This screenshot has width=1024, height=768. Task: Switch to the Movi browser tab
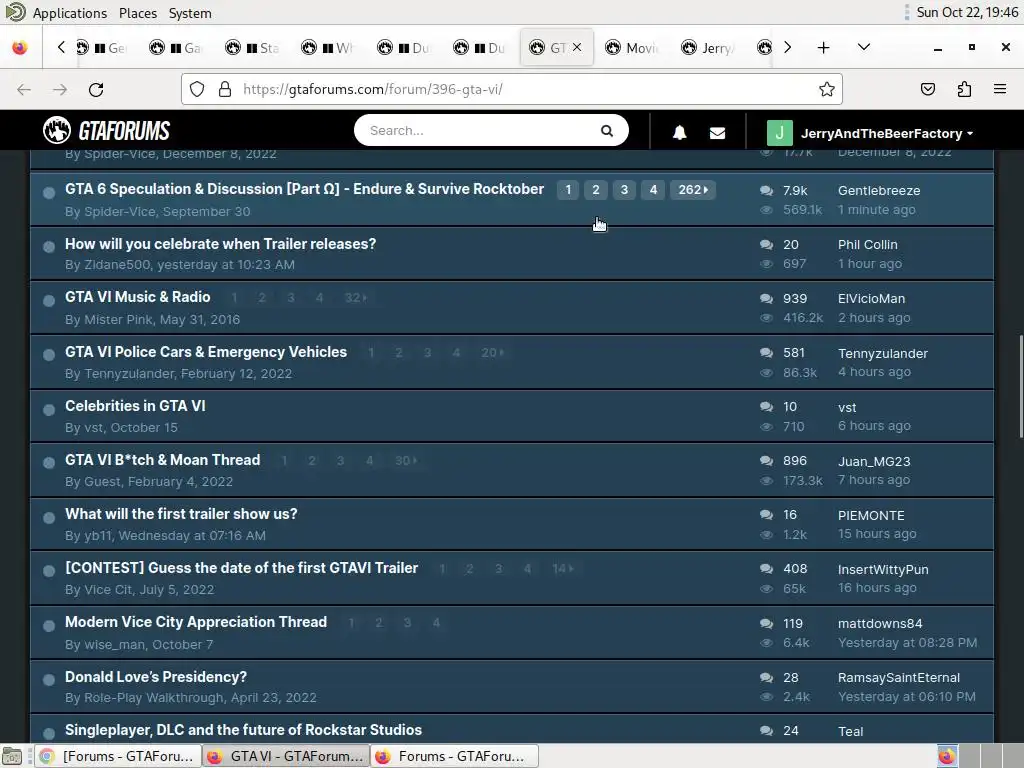click(632, 48)
